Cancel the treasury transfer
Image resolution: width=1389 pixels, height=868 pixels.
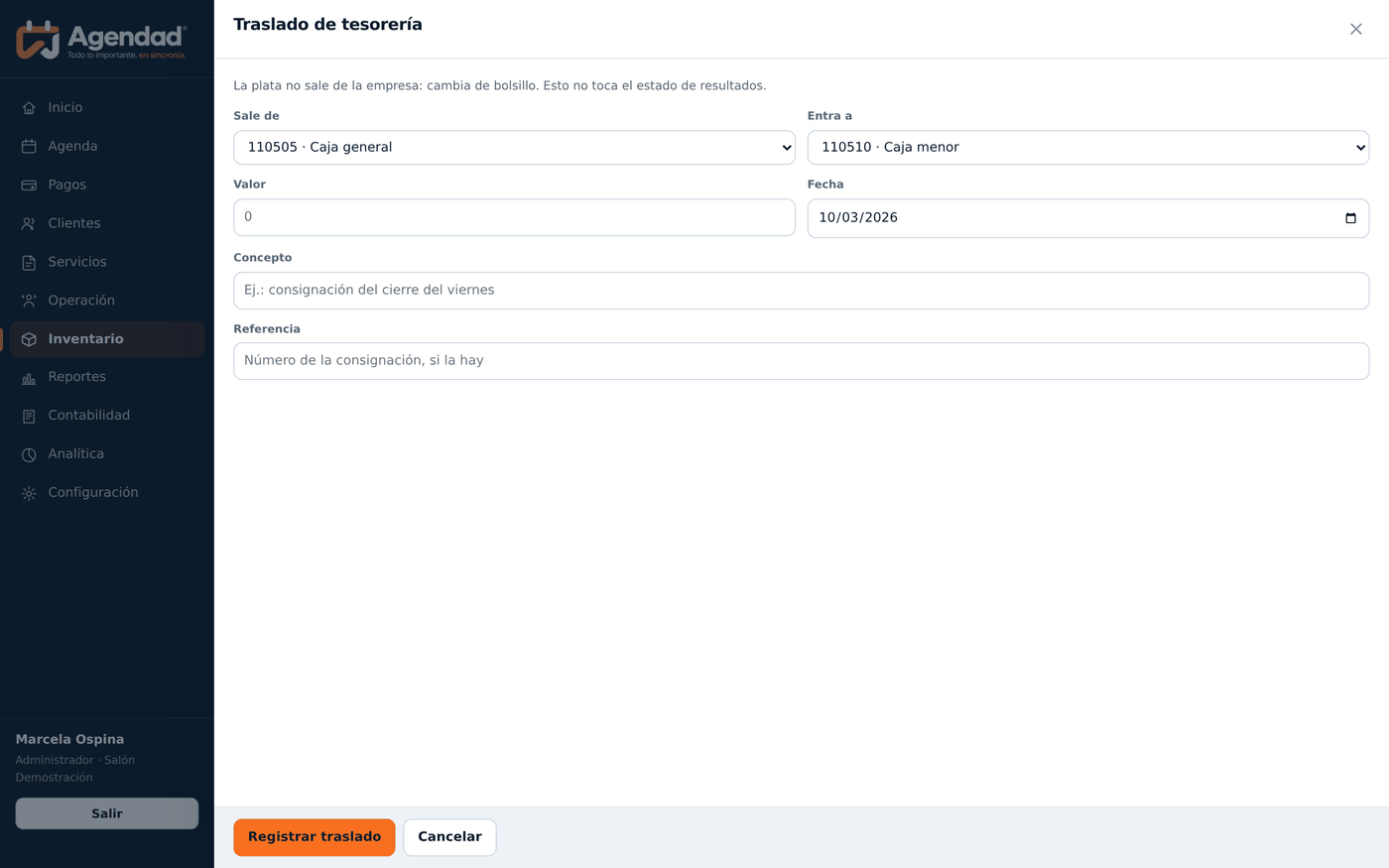pyautogui.click(x=449, y=837)
